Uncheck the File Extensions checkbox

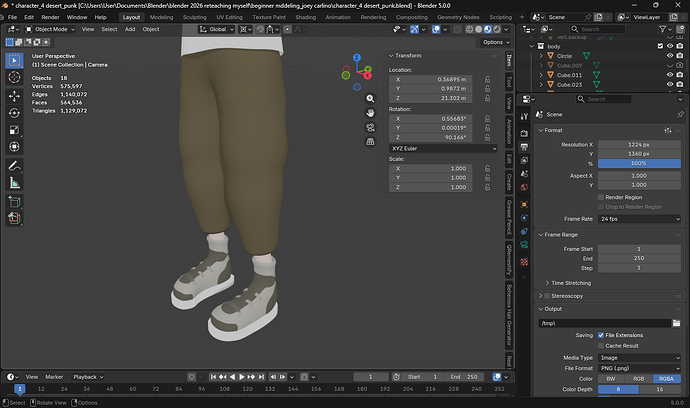tap(601, 335)
